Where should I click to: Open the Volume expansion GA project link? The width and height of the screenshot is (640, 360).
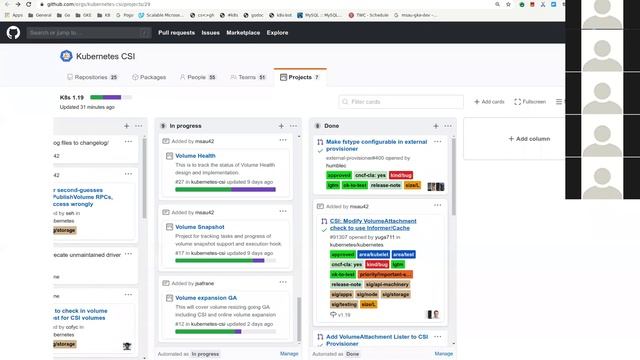pos(206,298)
